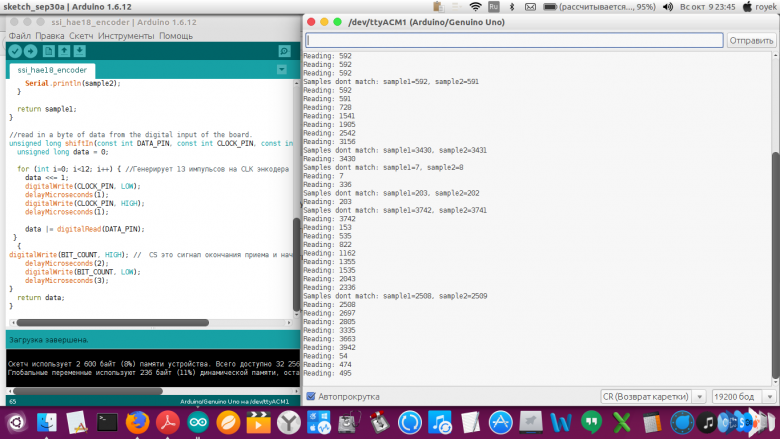Open the 19200 бод baud rate dropdown

(x=744, y=396)
